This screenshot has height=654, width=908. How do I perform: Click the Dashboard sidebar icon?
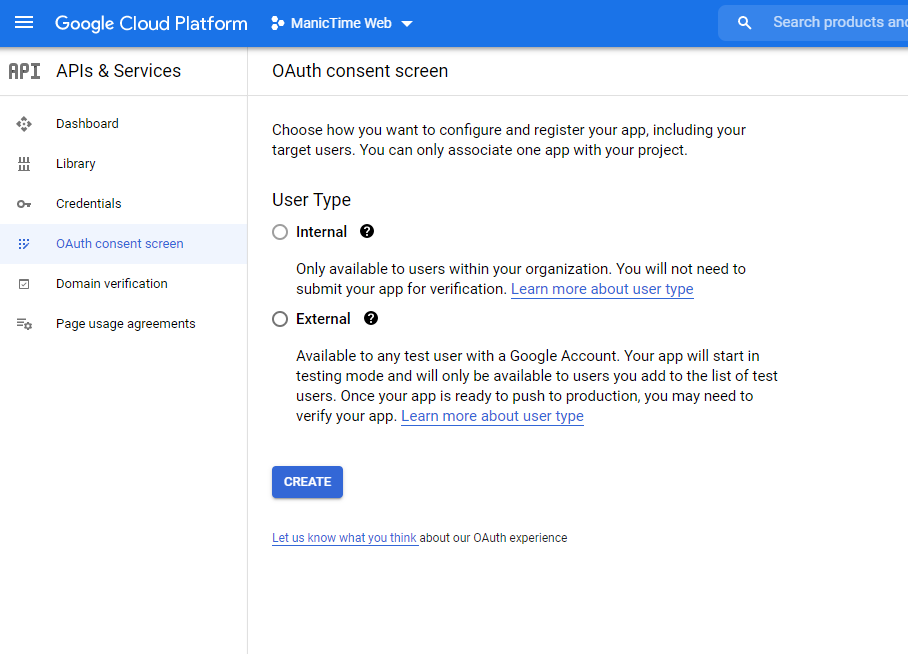click(24, 124)
